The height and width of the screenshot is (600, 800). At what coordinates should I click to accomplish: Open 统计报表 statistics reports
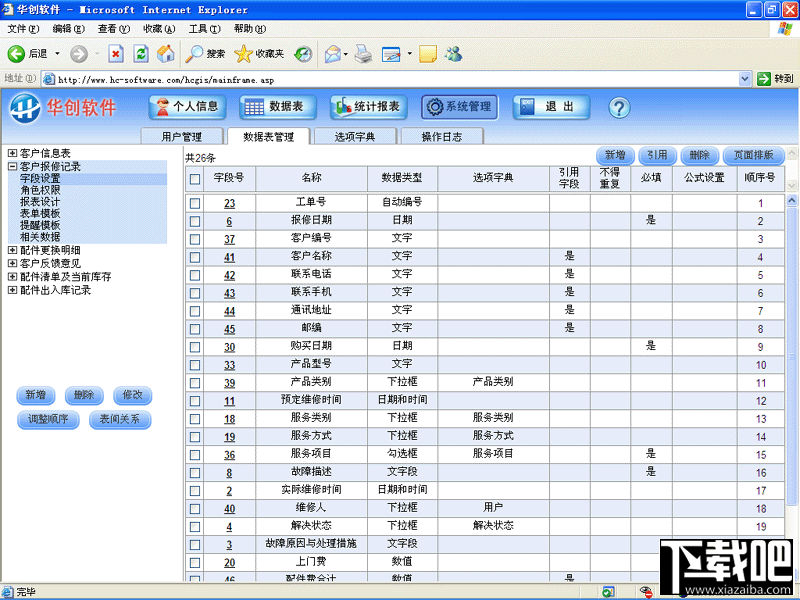(x=368, y=107)
